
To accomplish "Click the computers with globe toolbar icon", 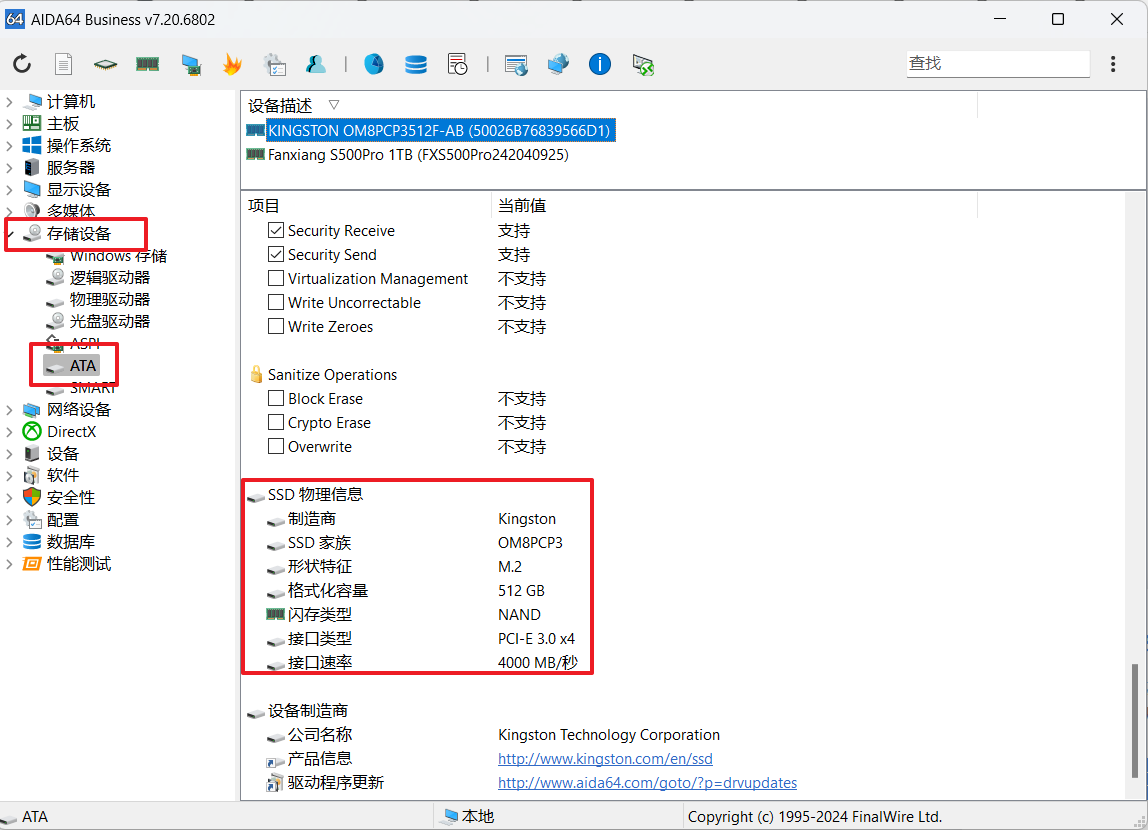I will [x=558, y=64].
